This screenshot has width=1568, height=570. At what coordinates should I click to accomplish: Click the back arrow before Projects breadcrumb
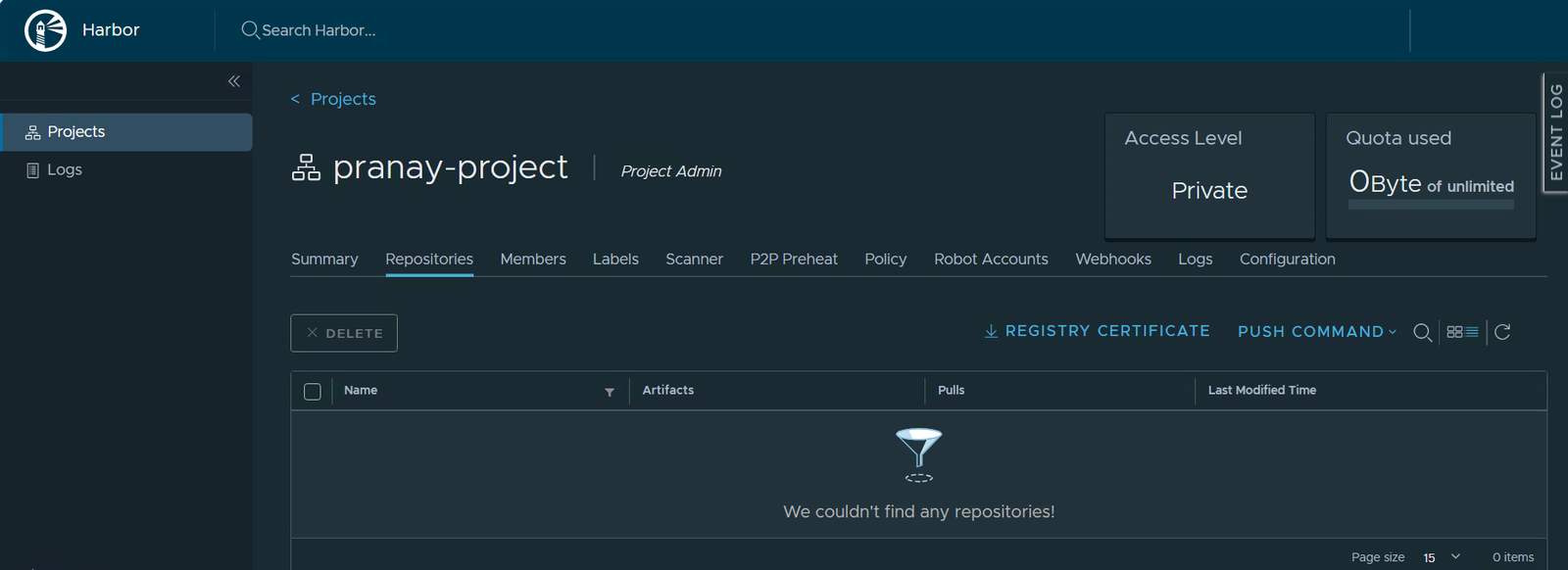click(x=295, y=99)
